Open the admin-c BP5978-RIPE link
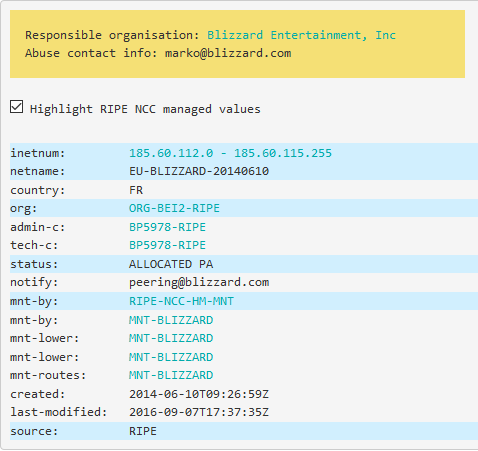Viewport: 478px width, 451px height. pos(167,227)
